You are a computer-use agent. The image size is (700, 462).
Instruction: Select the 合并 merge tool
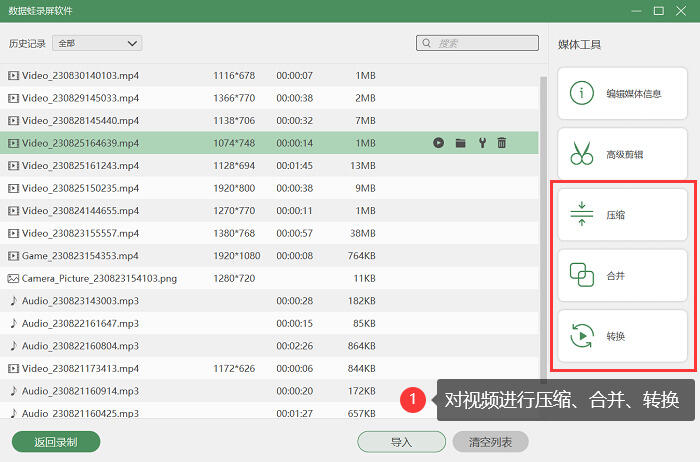(622, 275)
